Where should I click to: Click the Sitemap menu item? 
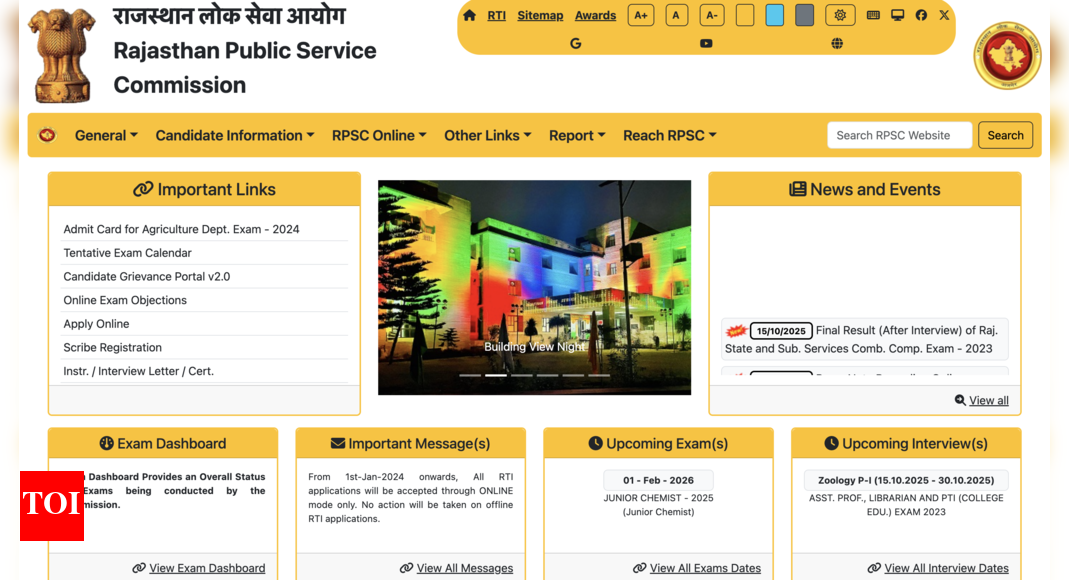[540, 15]
